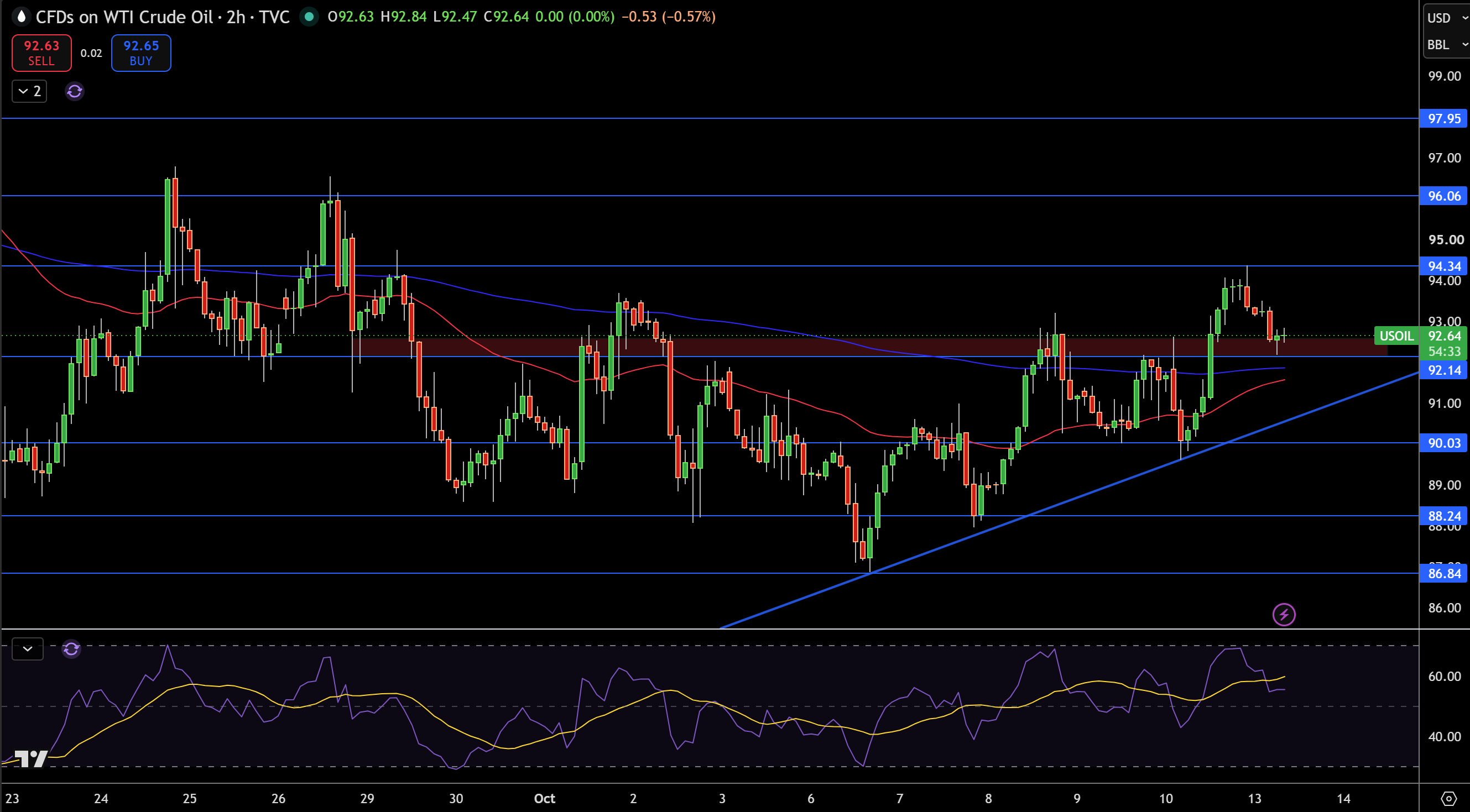Collapse the RSI pane legend chevron
Image resolution: width=1470 pixels, height=812 pixels.
[28, 649]
